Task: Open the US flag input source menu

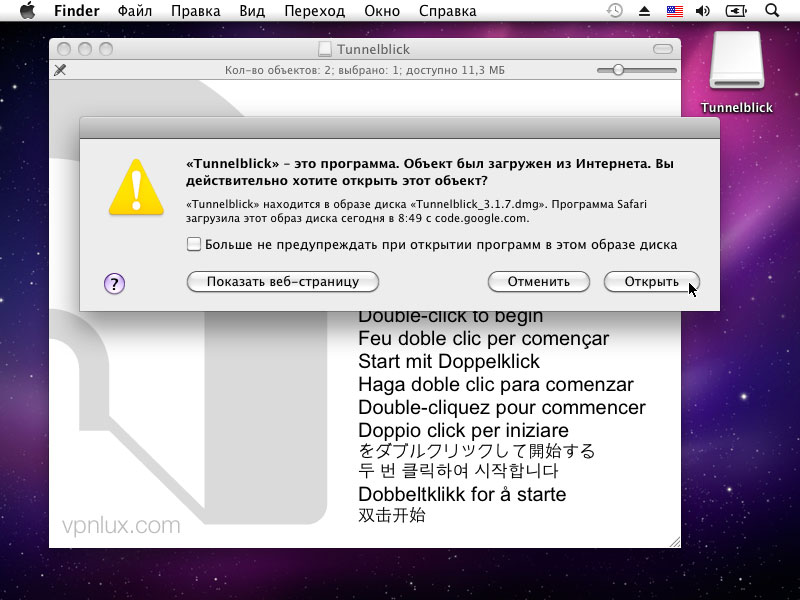Action: pos(674,11)
